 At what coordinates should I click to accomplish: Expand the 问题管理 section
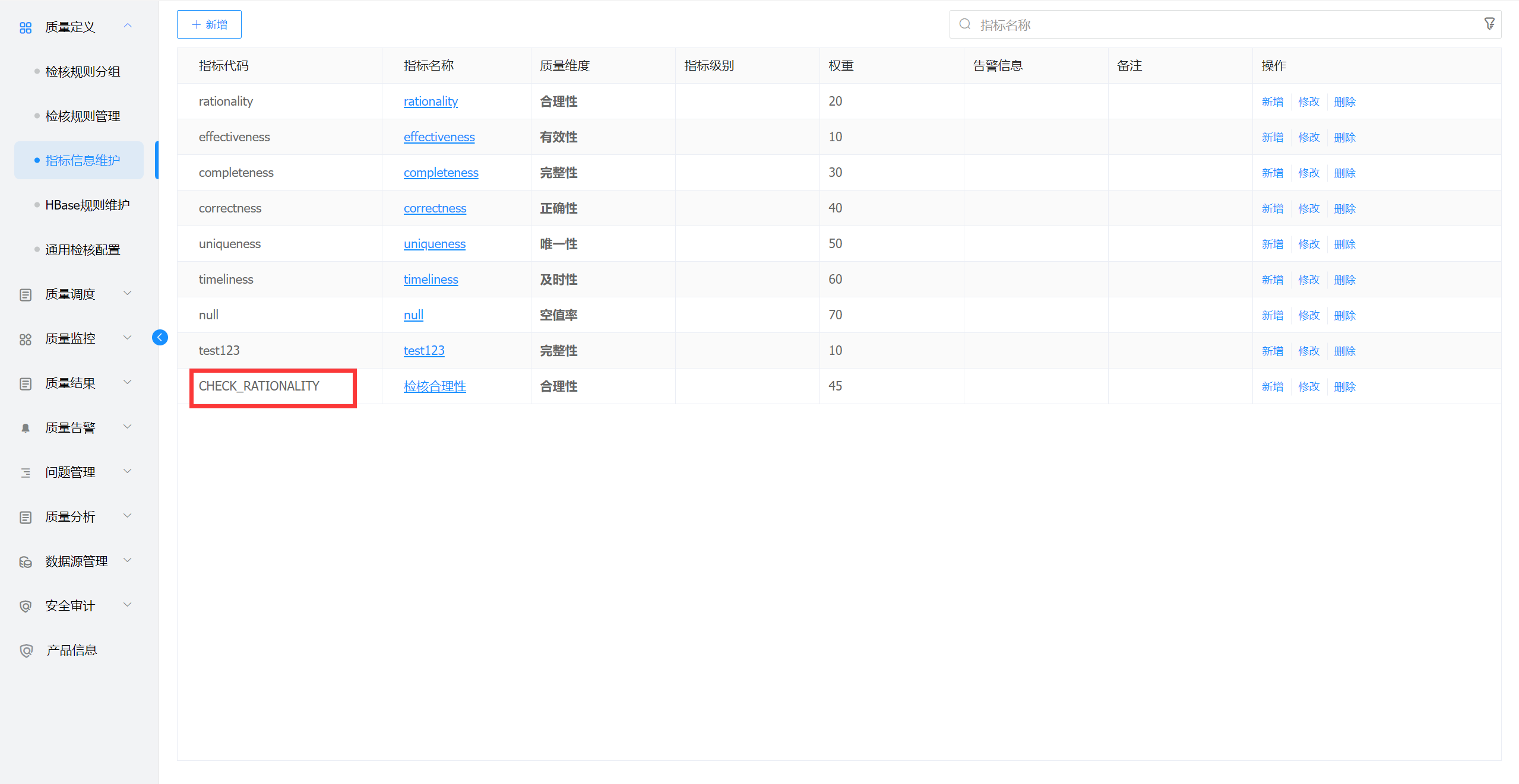(x=128, y=471)
